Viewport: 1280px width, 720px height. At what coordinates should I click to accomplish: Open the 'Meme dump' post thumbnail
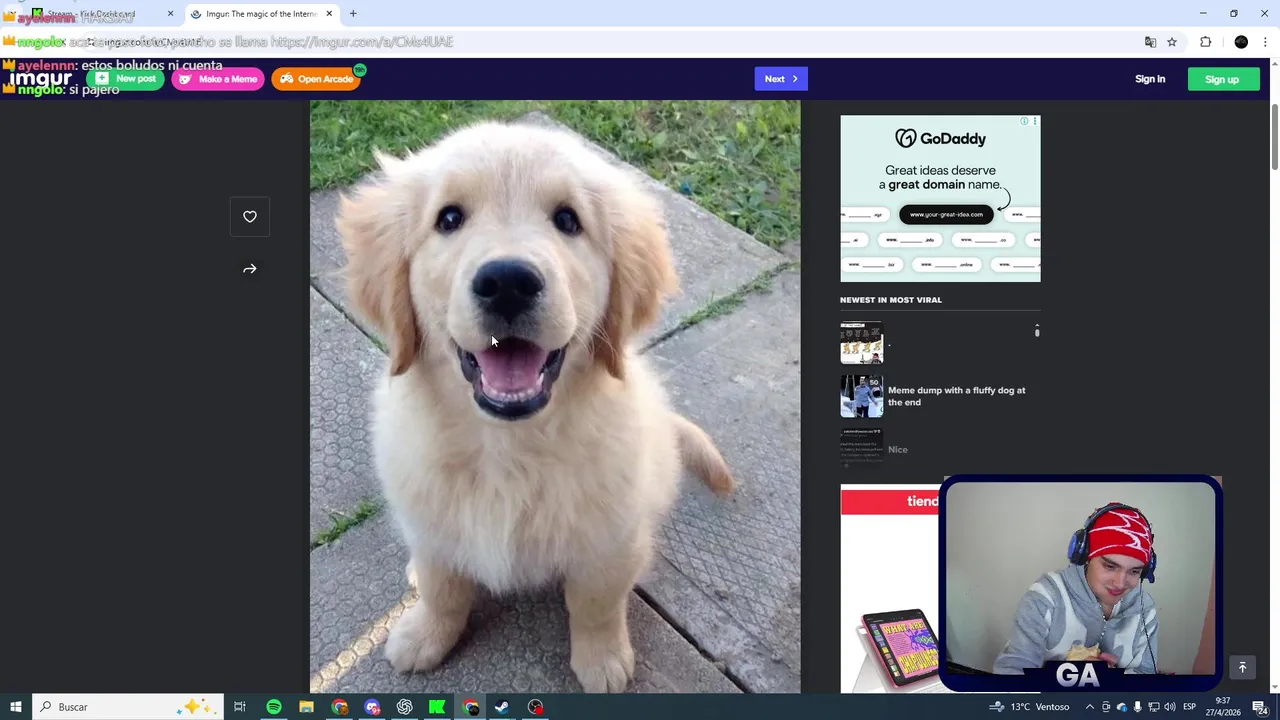point(861,396)
